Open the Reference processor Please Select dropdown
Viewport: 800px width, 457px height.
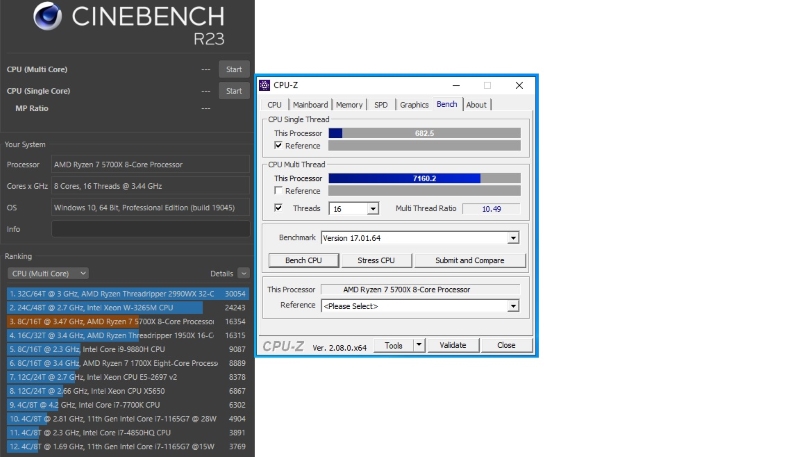513,306
